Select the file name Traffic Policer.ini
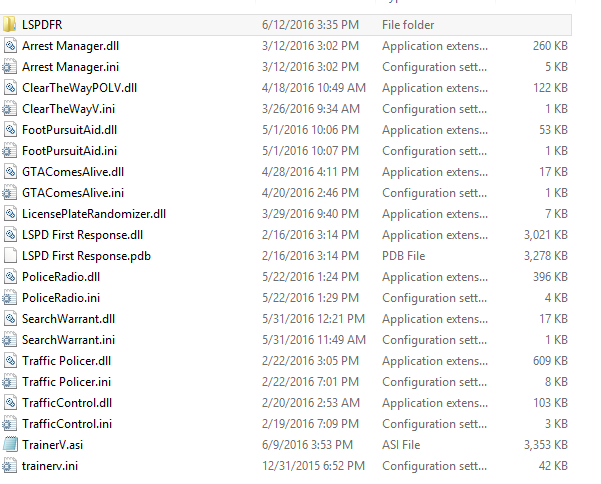 point(66,382)
